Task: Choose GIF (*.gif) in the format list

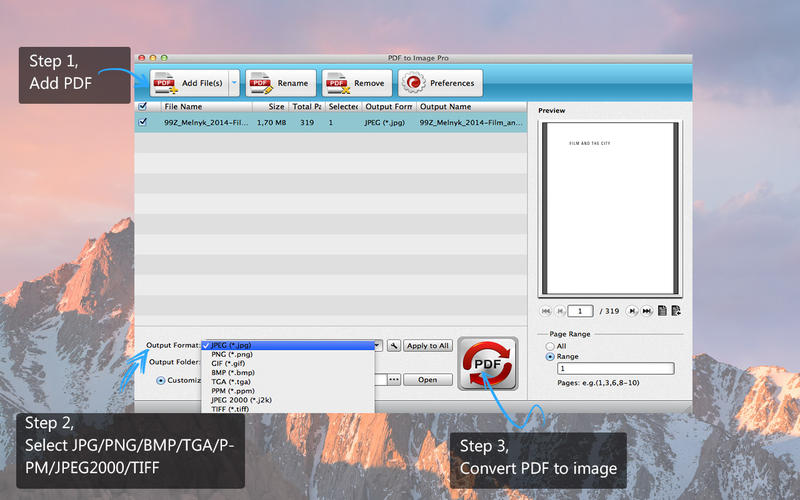Action: (288, 363)
